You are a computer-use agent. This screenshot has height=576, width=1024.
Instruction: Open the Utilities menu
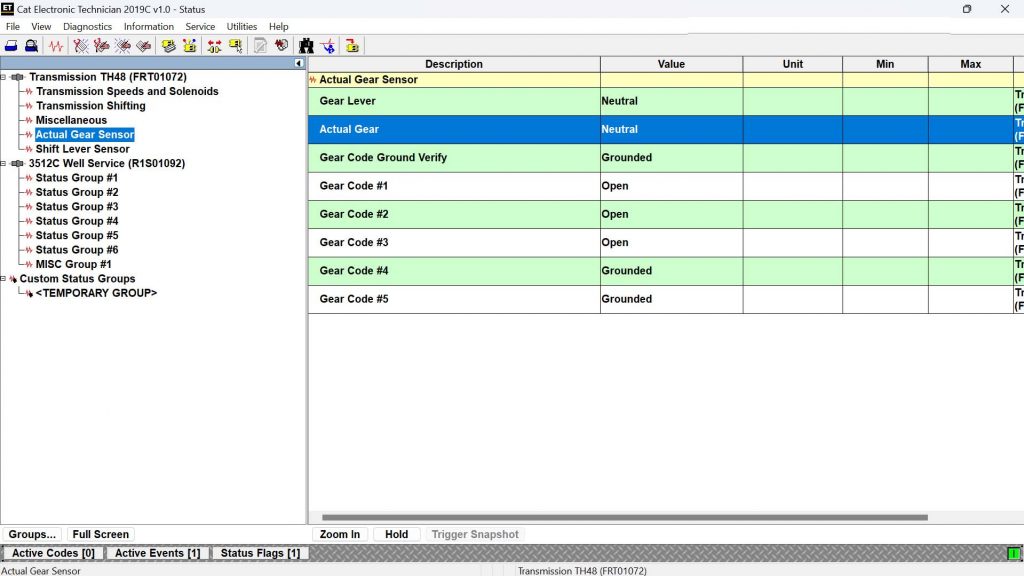point(242,27)
